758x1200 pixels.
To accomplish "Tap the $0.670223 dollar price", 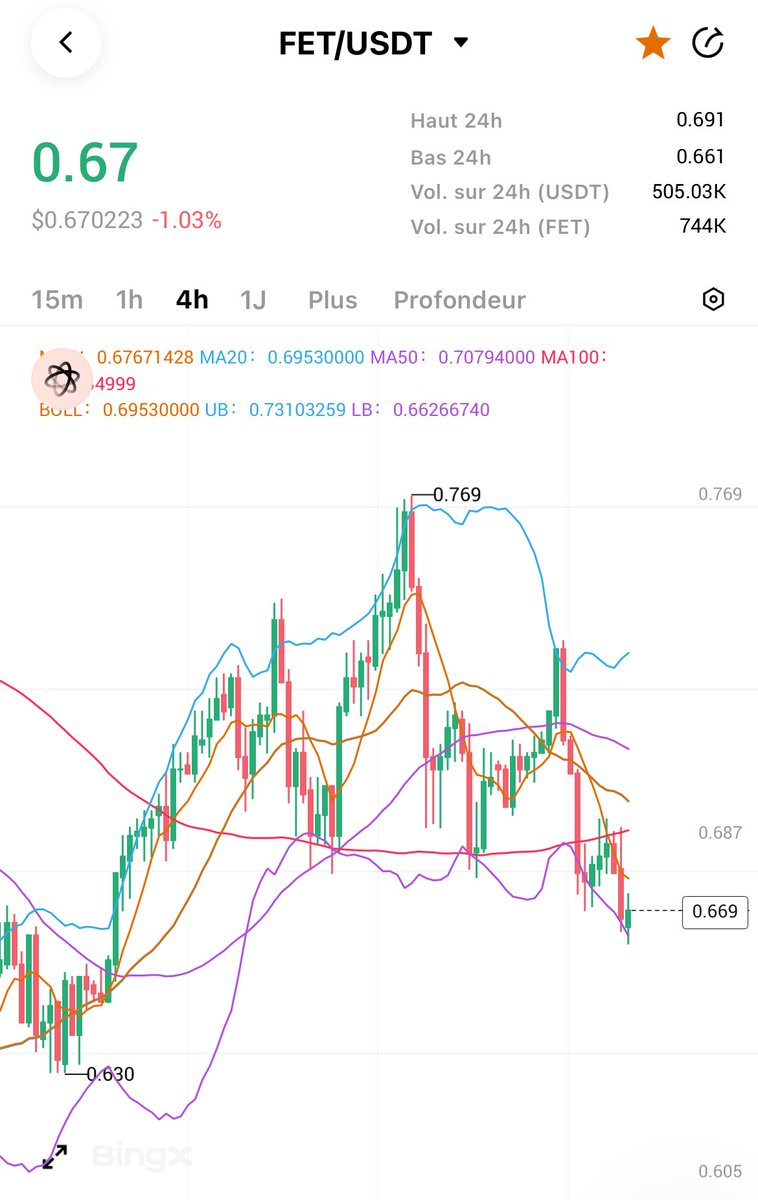I will click(87, 220).
